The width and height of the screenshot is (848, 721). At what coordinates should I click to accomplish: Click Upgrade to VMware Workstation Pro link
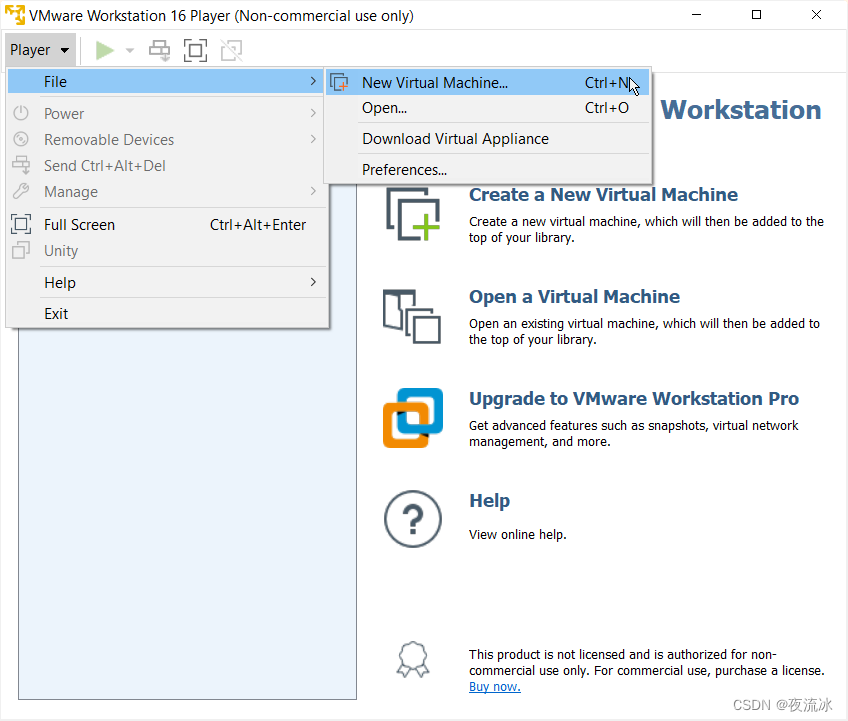tap(634, 399)
